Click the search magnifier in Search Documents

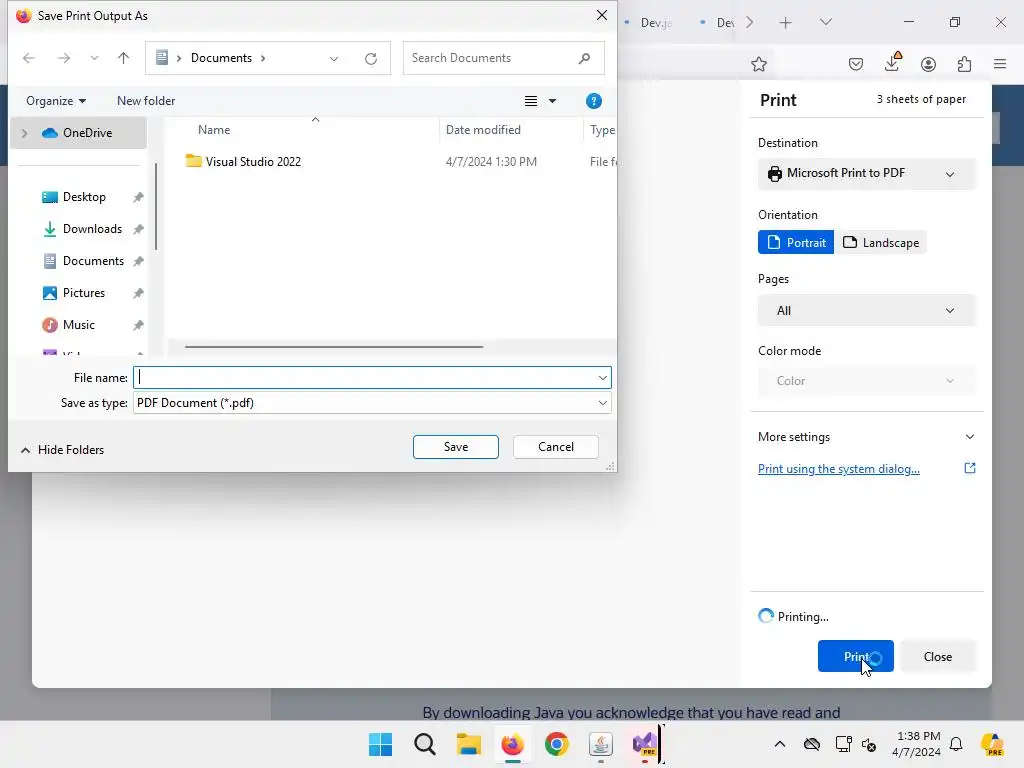[584, 58]
